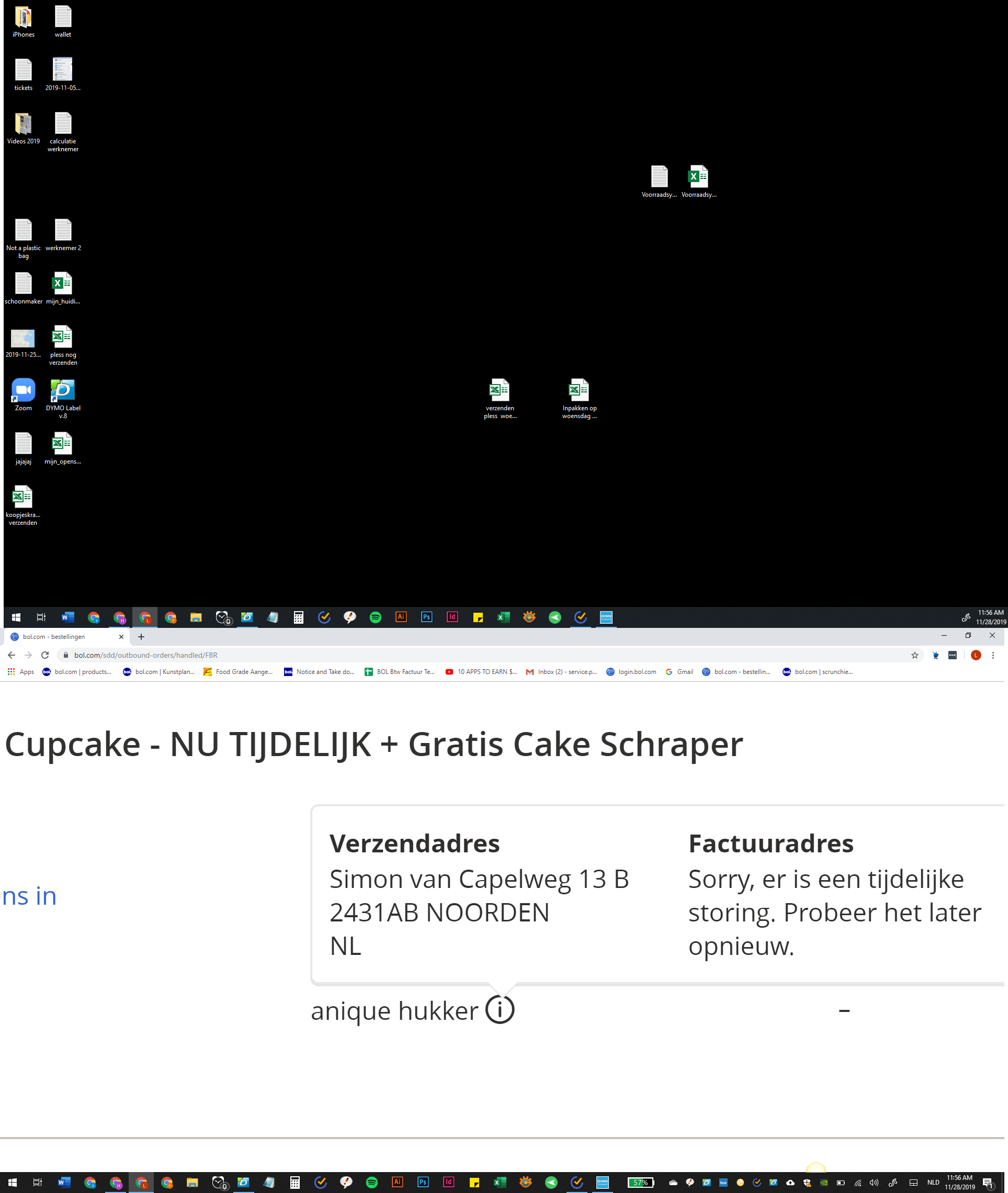Click the 57% battery bar indicator
Screen dimensions: 1008x1193
641,1183
